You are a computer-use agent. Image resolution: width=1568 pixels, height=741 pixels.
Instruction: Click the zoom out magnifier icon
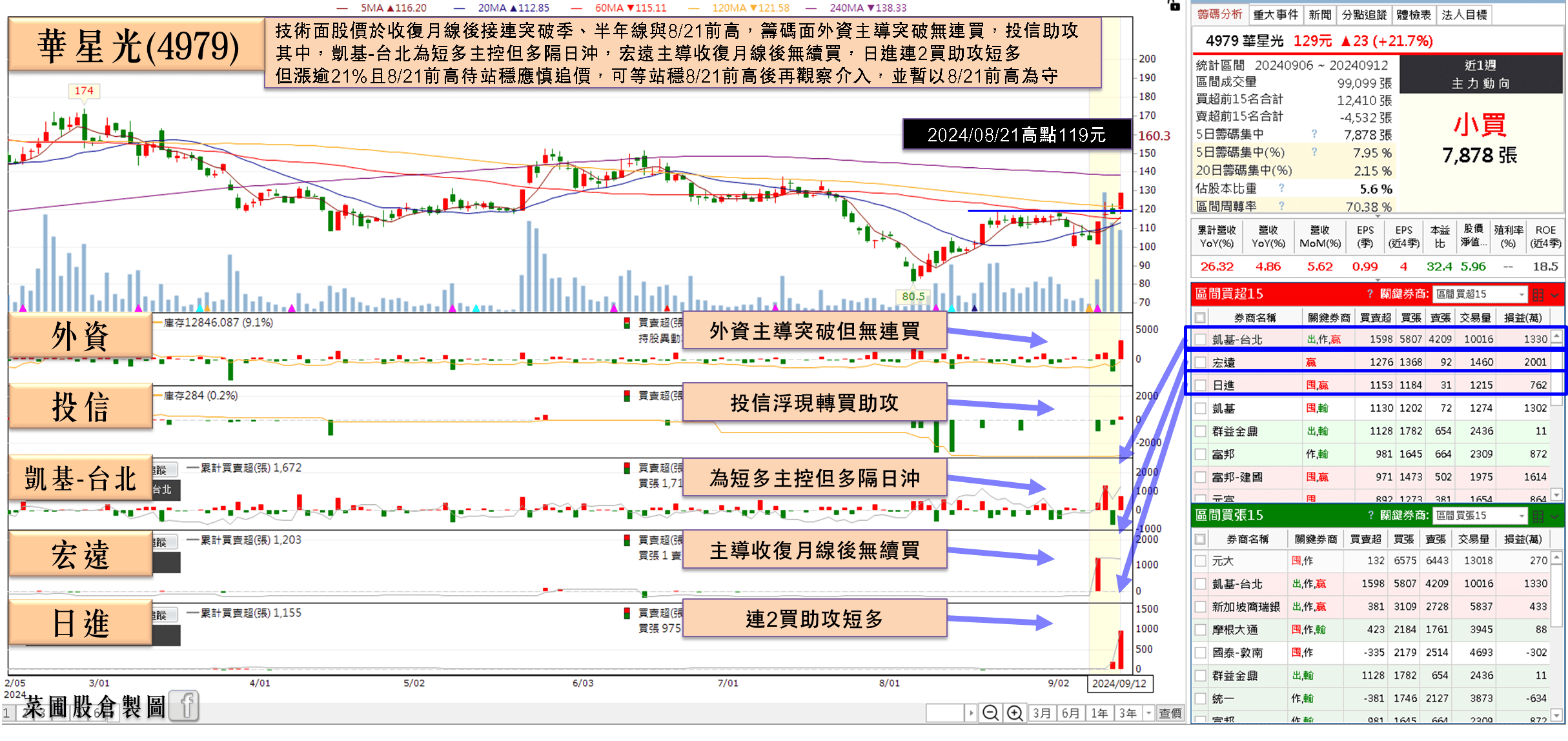[990, 713]
